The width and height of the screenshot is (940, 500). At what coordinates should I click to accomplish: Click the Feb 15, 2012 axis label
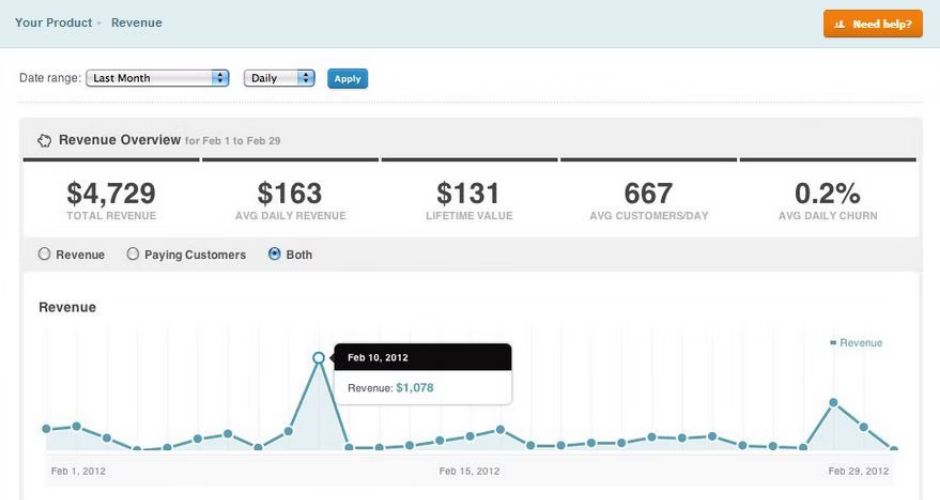(x=469, y=471)
